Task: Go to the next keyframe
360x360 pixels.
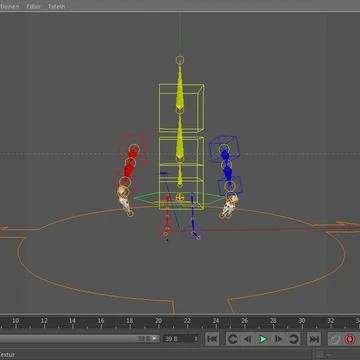Action: (293, 339)
